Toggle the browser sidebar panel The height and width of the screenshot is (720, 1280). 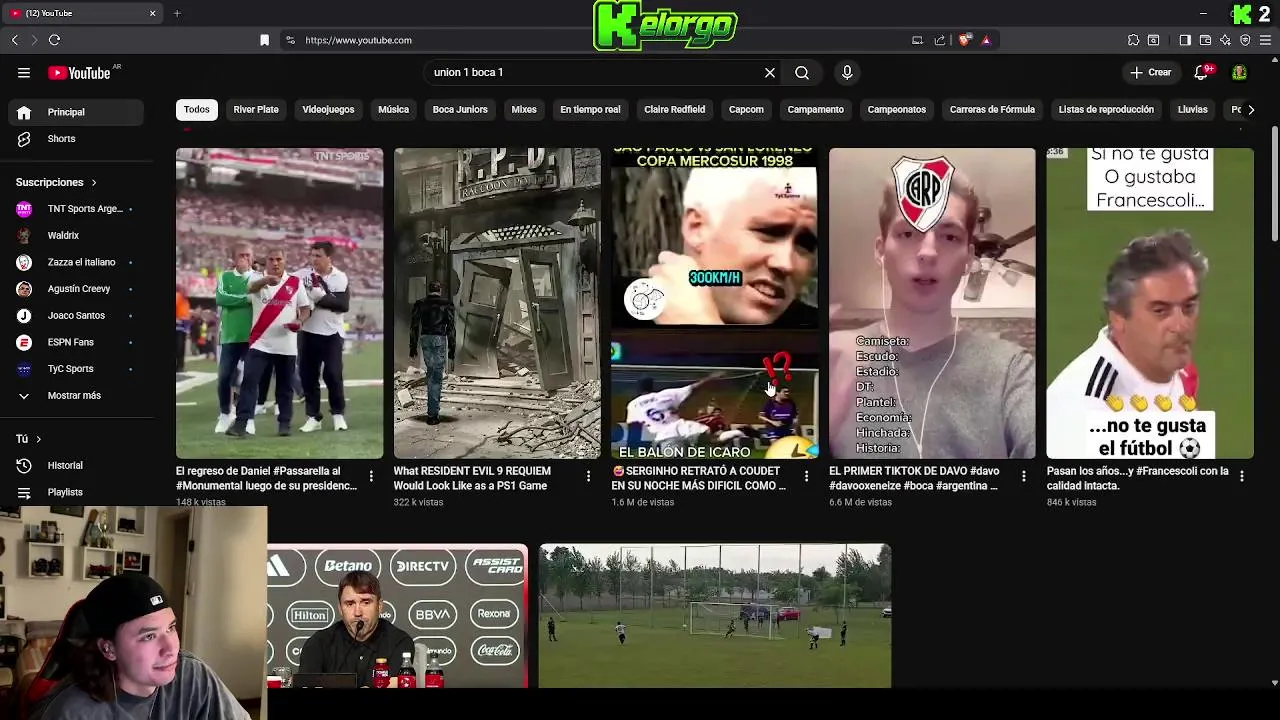point(1185,40)
